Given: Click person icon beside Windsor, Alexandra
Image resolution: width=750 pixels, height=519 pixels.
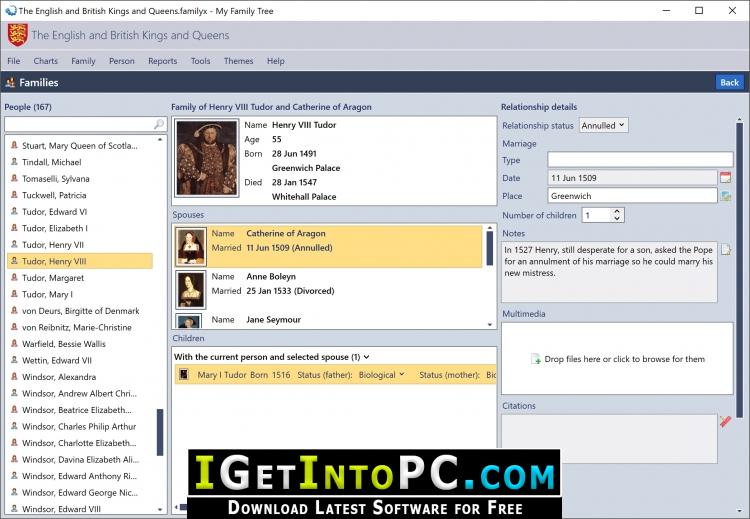Looking at the screenshot, I should click(14, 376).
